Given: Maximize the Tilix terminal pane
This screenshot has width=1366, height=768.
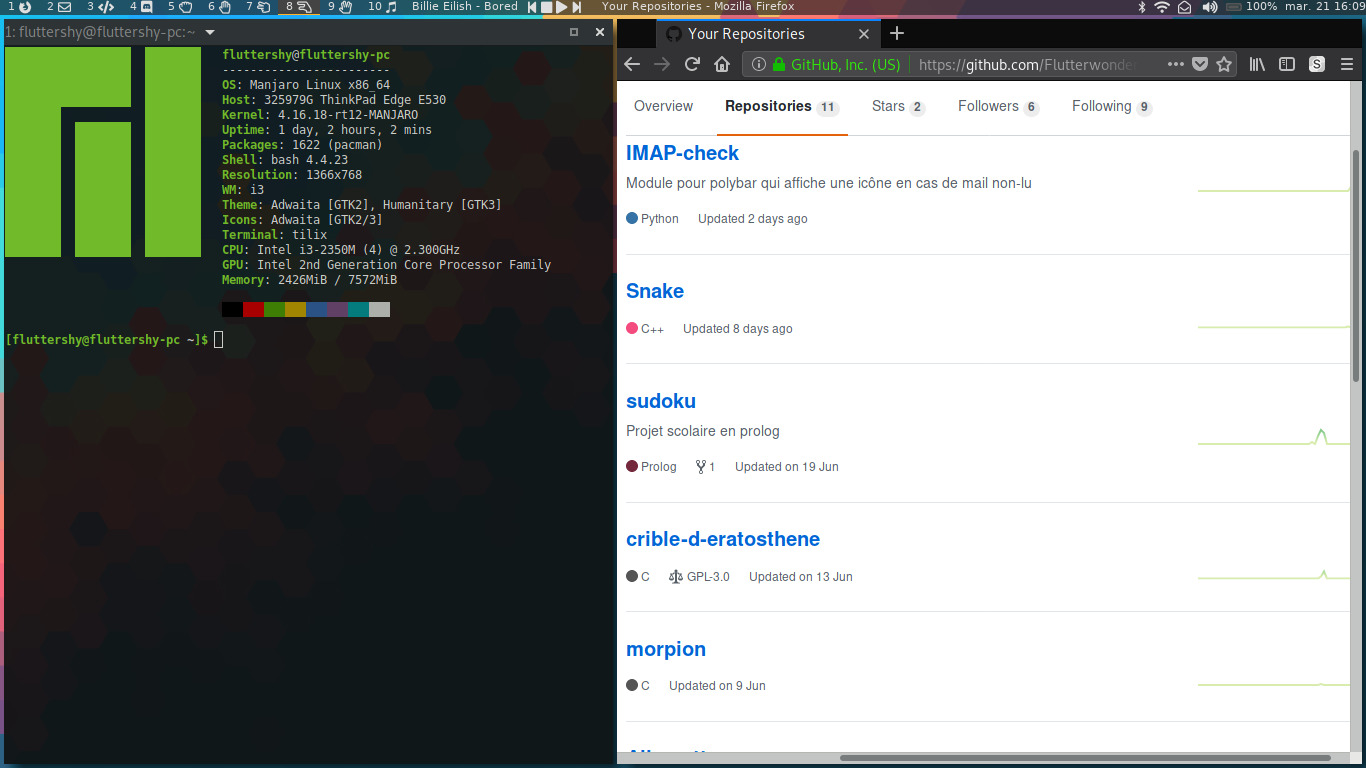Looking at the screenshot, I should [x=574, y=32].
